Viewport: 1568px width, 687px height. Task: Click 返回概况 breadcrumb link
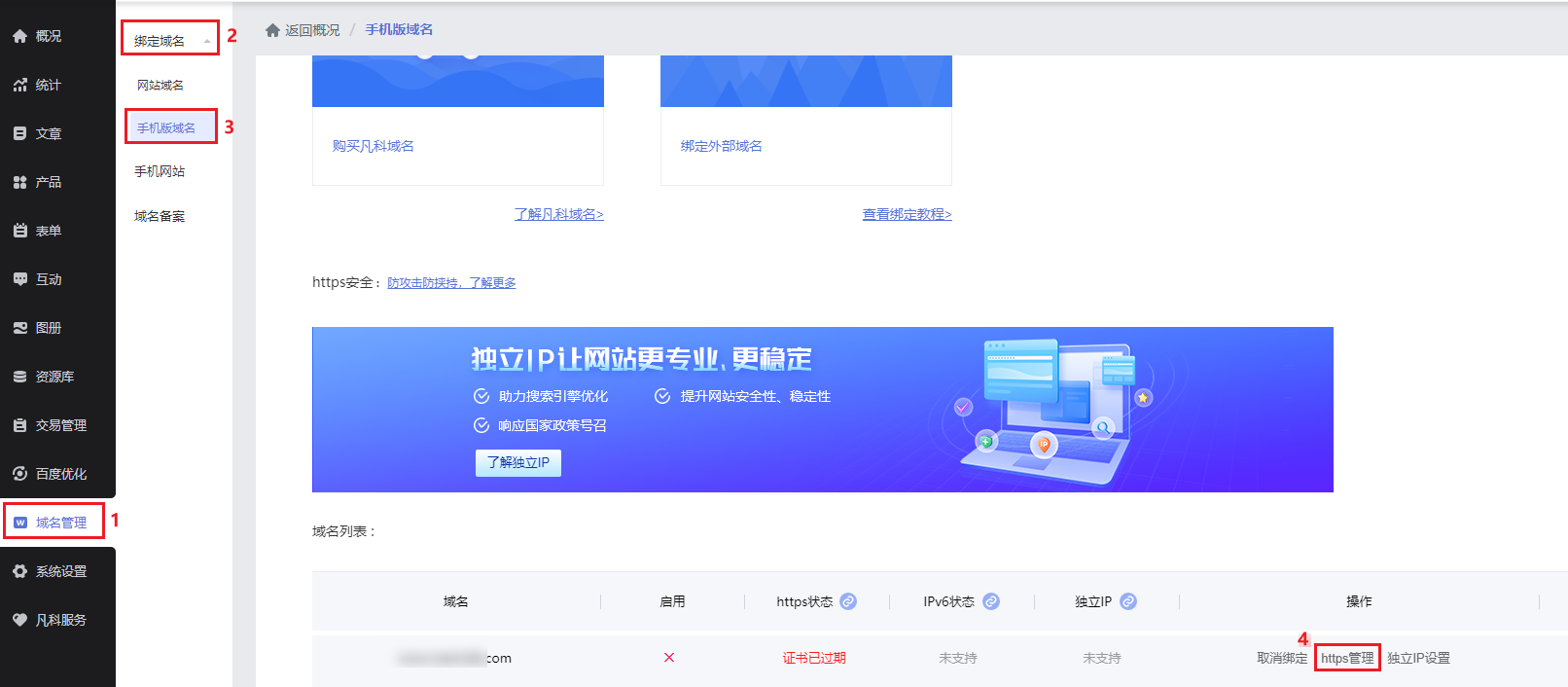(312, 30)
